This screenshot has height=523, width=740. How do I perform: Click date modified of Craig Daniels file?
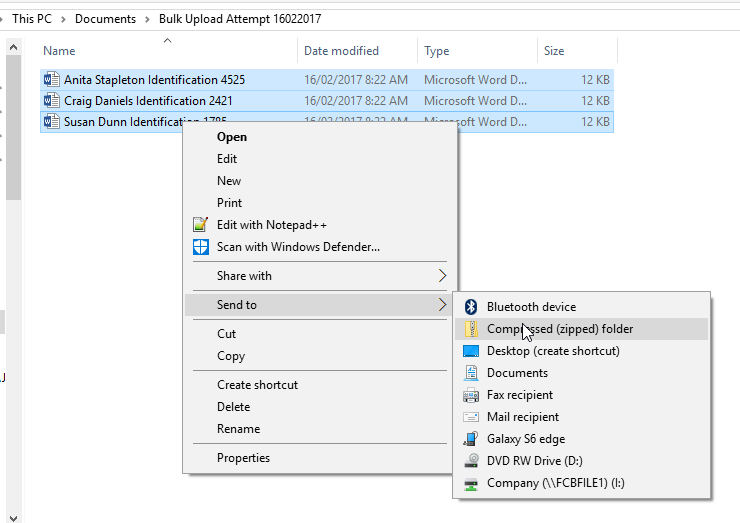click(x=356, y=101)
